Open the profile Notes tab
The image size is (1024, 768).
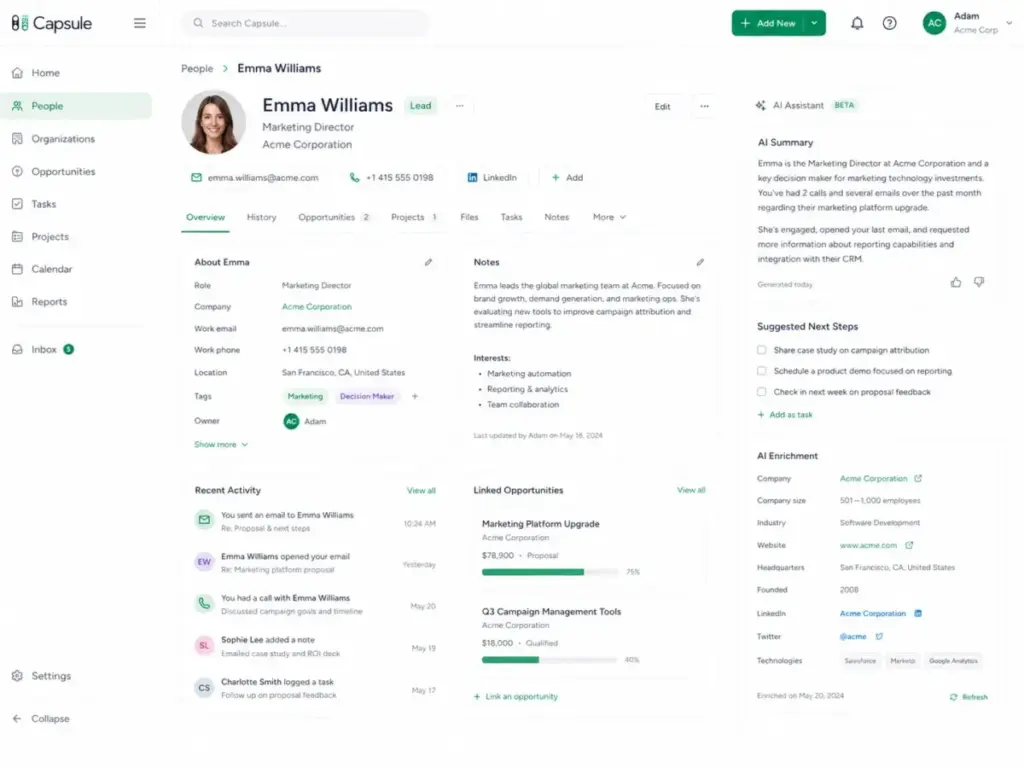click(x=556, y=217)
